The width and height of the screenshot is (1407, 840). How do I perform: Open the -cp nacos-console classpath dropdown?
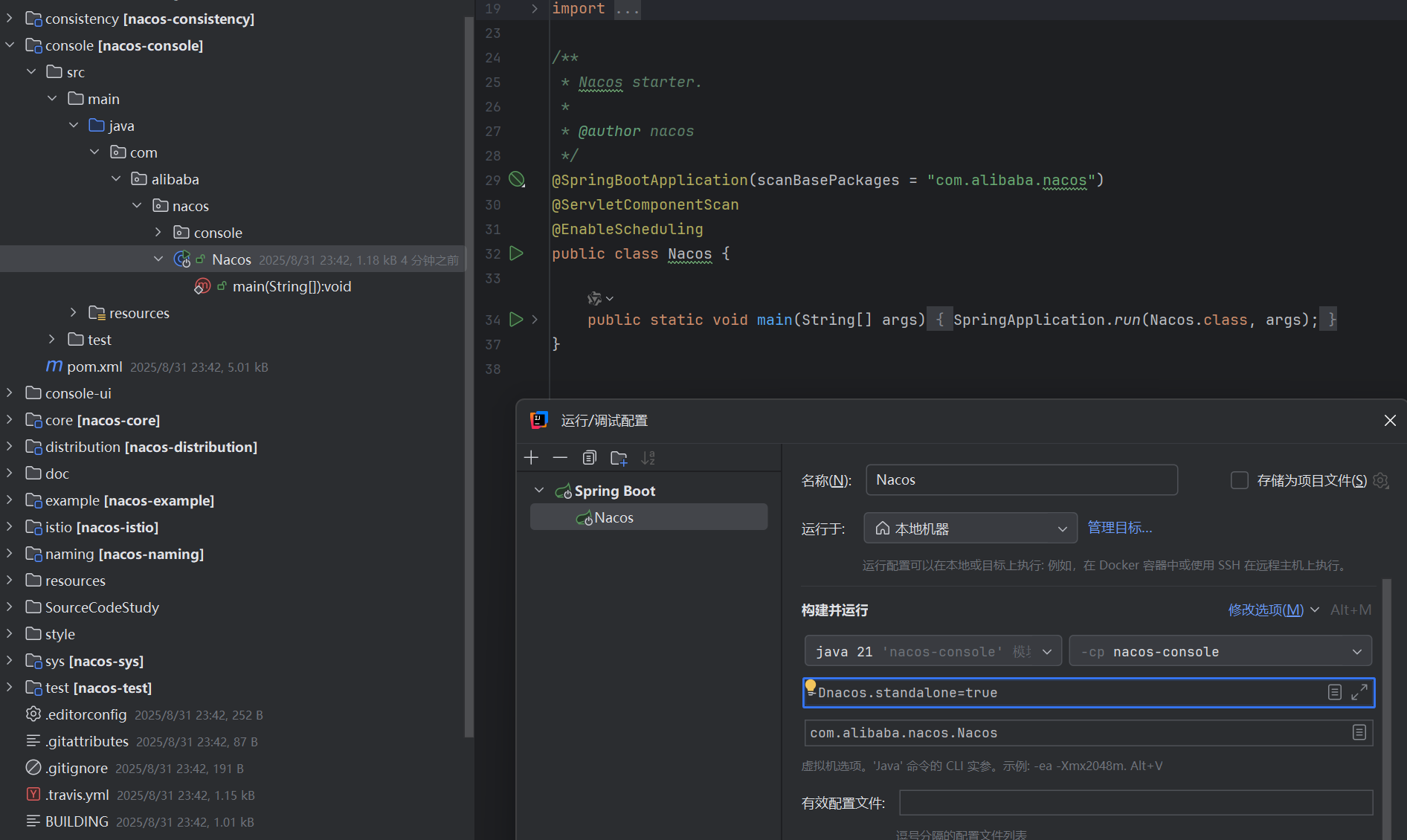point(1220,651)
